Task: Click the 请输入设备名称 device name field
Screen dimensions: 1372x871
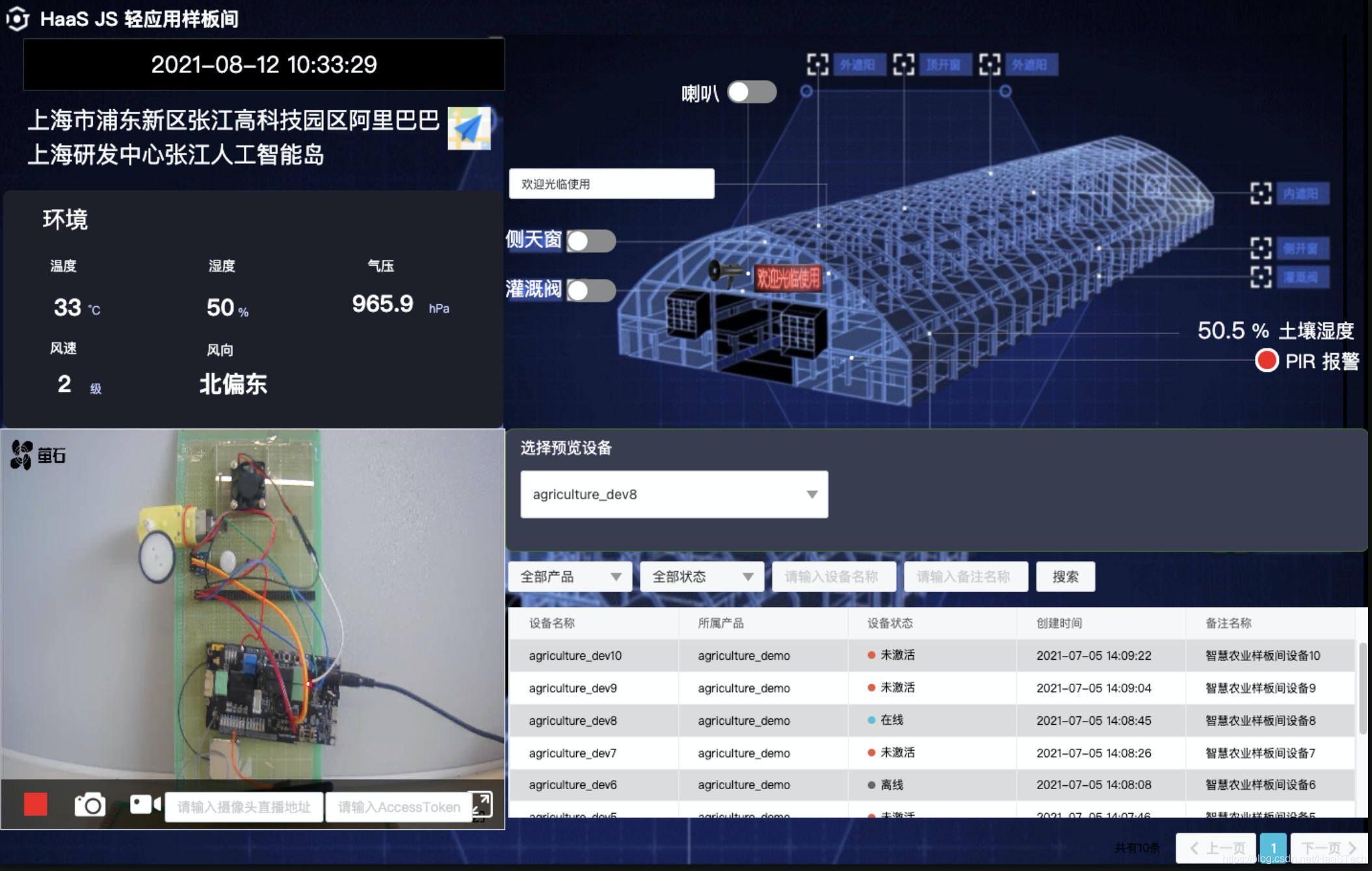Action: pos(834,577)
